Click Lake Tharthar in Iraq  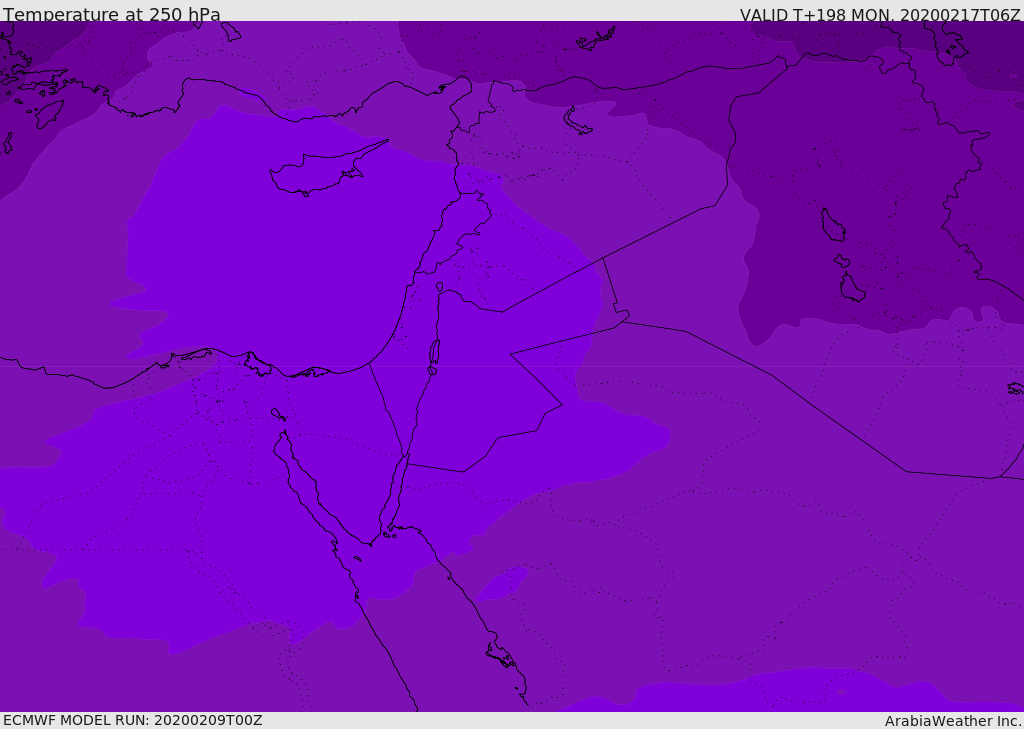coord(832,226)
